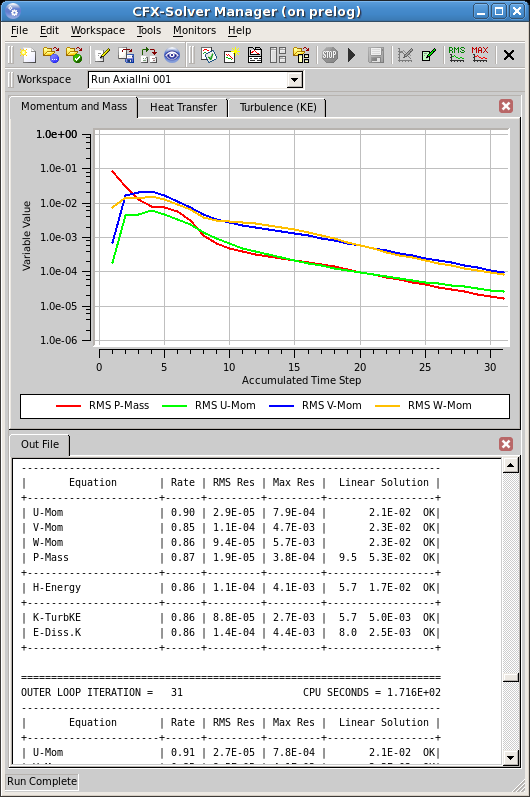Click the Define Run new-file icon
This screenshot has width=530, height=797.
[x=28, y=54]
